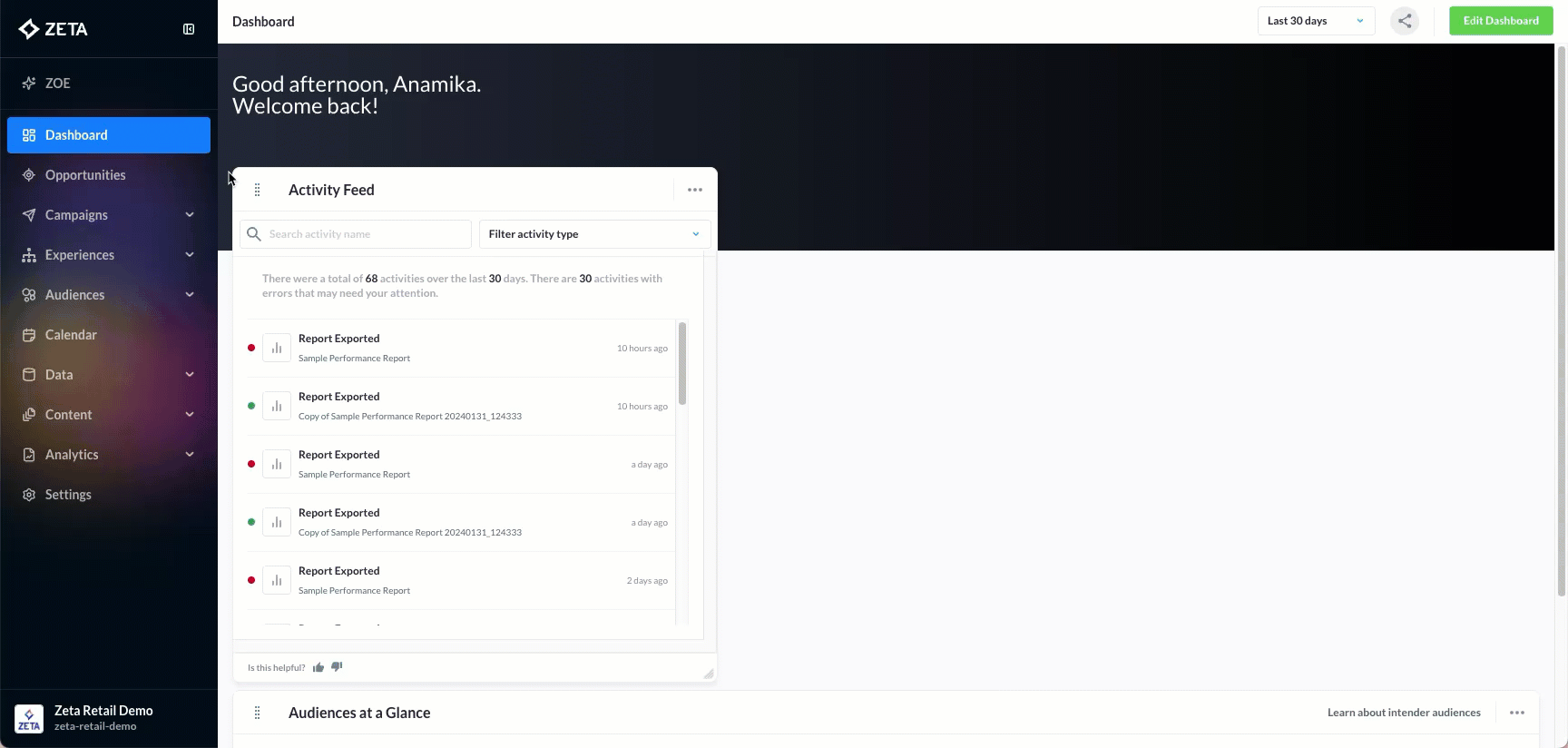The image size is (1568, 748).
Task: Click thumbs down feedback icon
Action: pos(337,667)
